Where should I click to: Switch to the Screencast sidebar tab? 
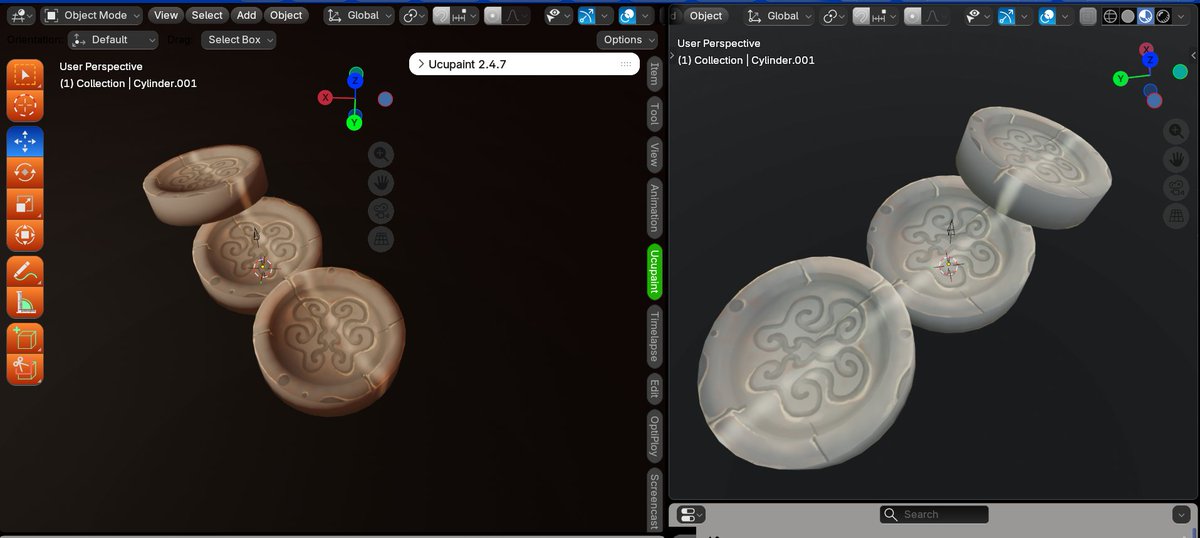654,501
